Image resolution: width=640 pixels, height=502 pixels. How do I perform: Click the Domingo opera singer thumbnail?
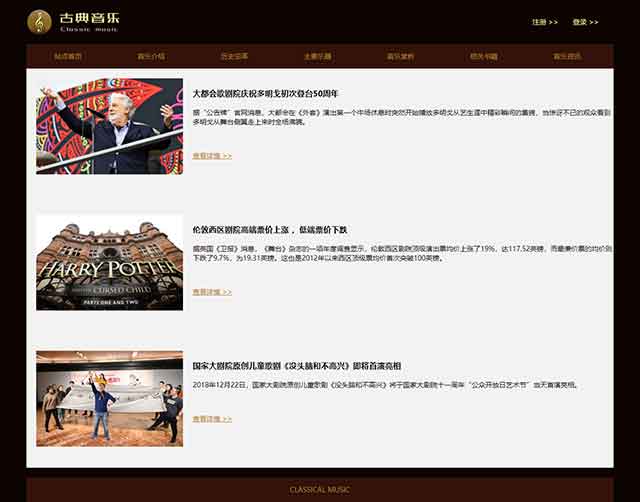click(x=109, y=126)
